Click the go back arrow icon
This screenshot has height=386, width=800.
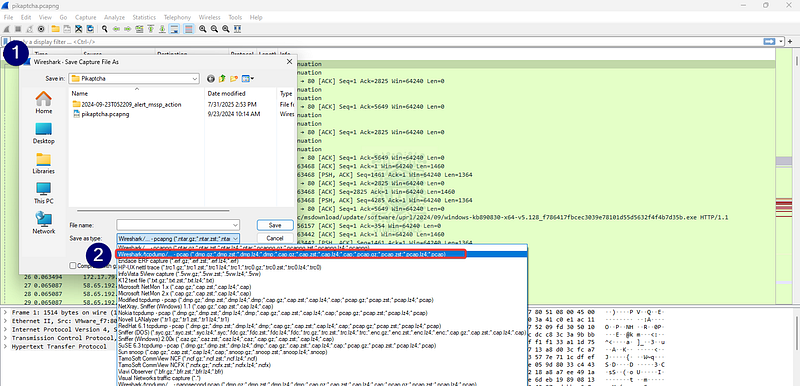click(116, 29)
